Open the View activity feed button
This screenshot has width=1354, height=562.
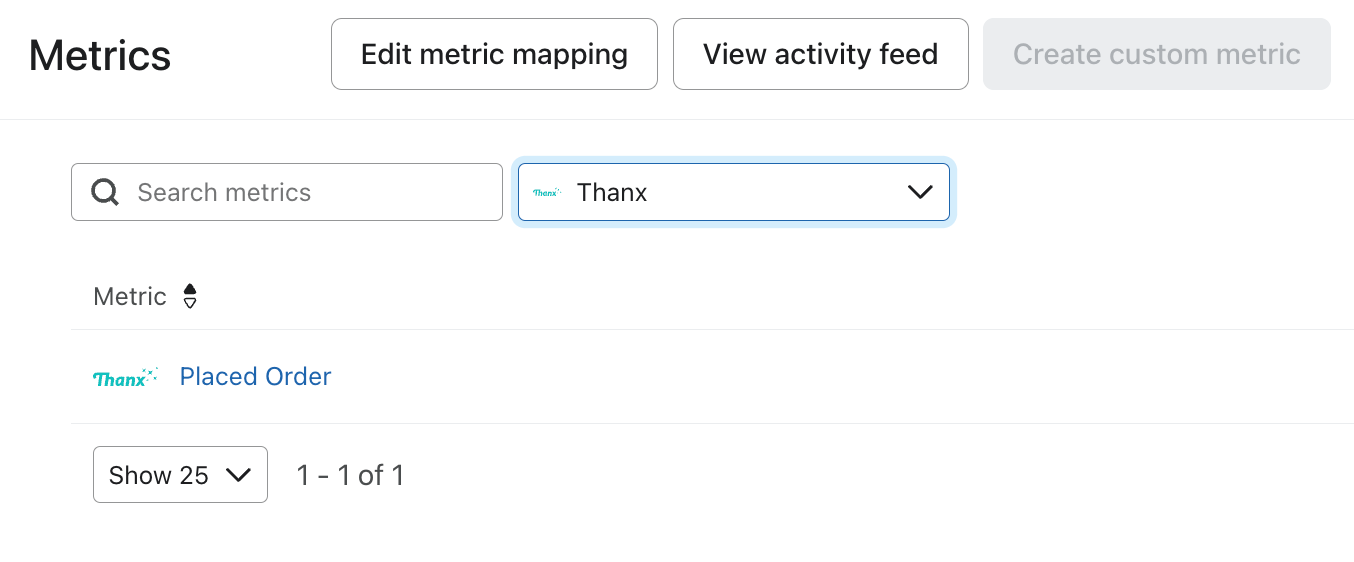820,54
